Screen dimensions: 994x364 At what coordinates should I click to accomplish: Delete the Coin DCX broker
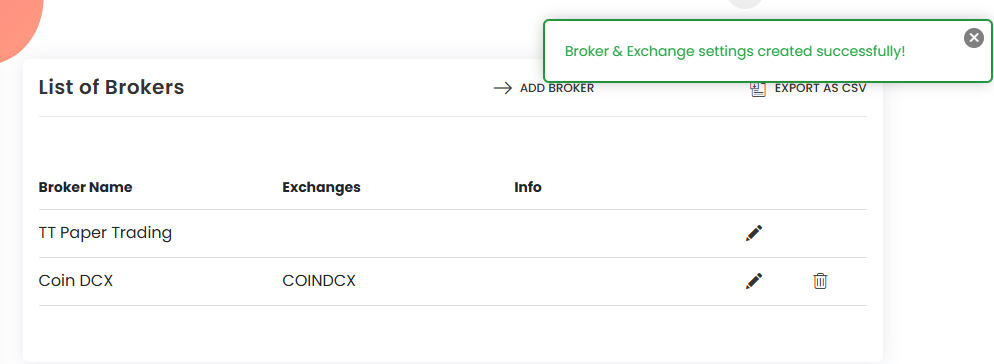click(820, 281)
